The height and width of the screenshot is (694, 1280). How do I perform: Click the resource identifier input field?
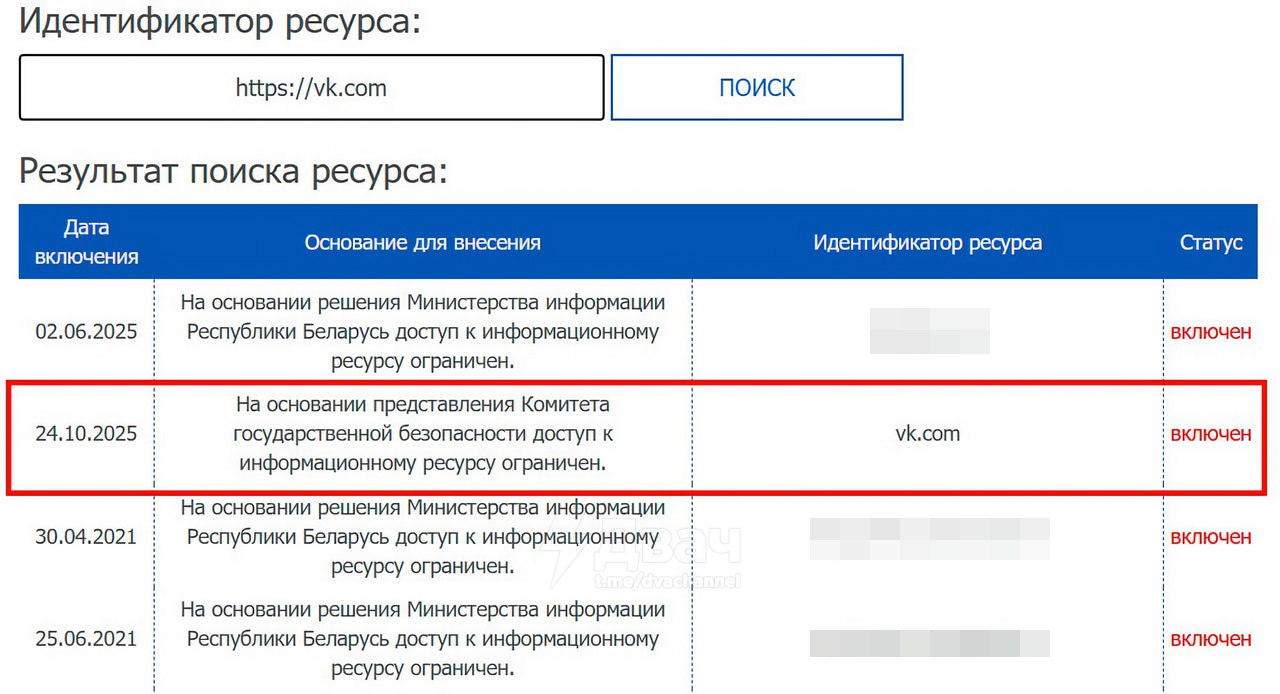[x=310, y=87]
